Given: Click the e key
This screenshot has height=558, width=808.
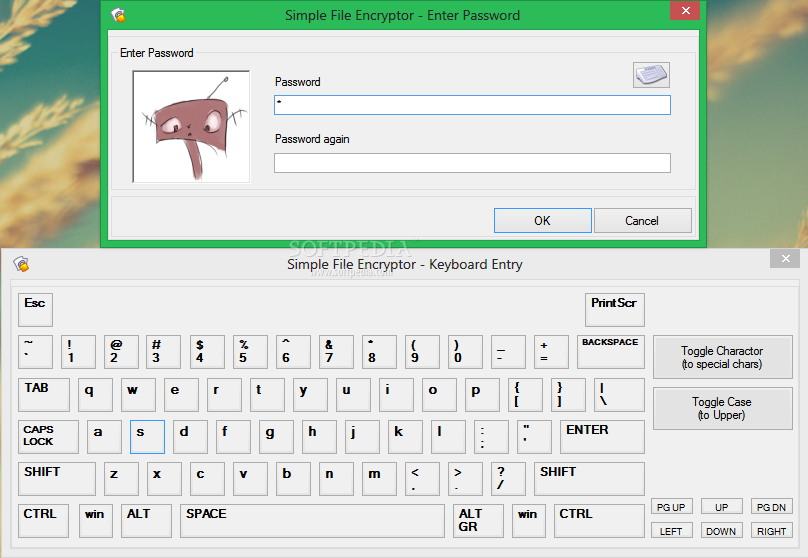Looking at the screenshot, I should pos(181,395).
